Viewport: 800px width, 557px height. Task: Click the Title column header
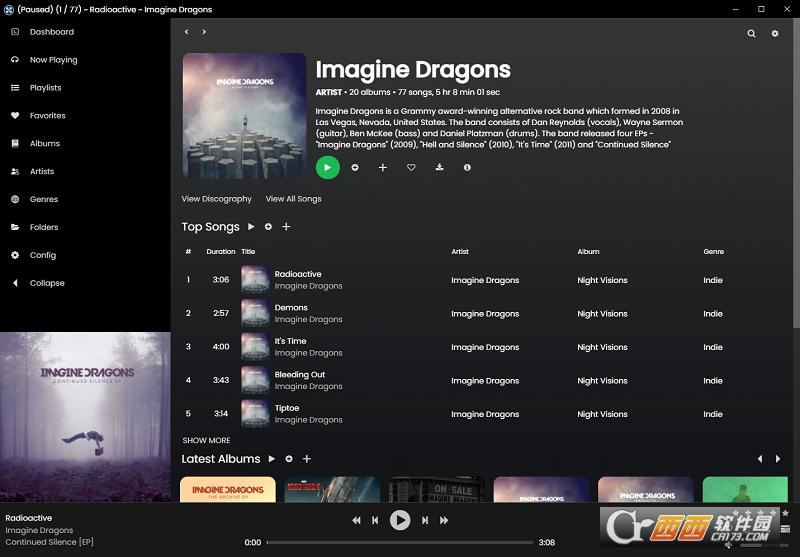248,251
